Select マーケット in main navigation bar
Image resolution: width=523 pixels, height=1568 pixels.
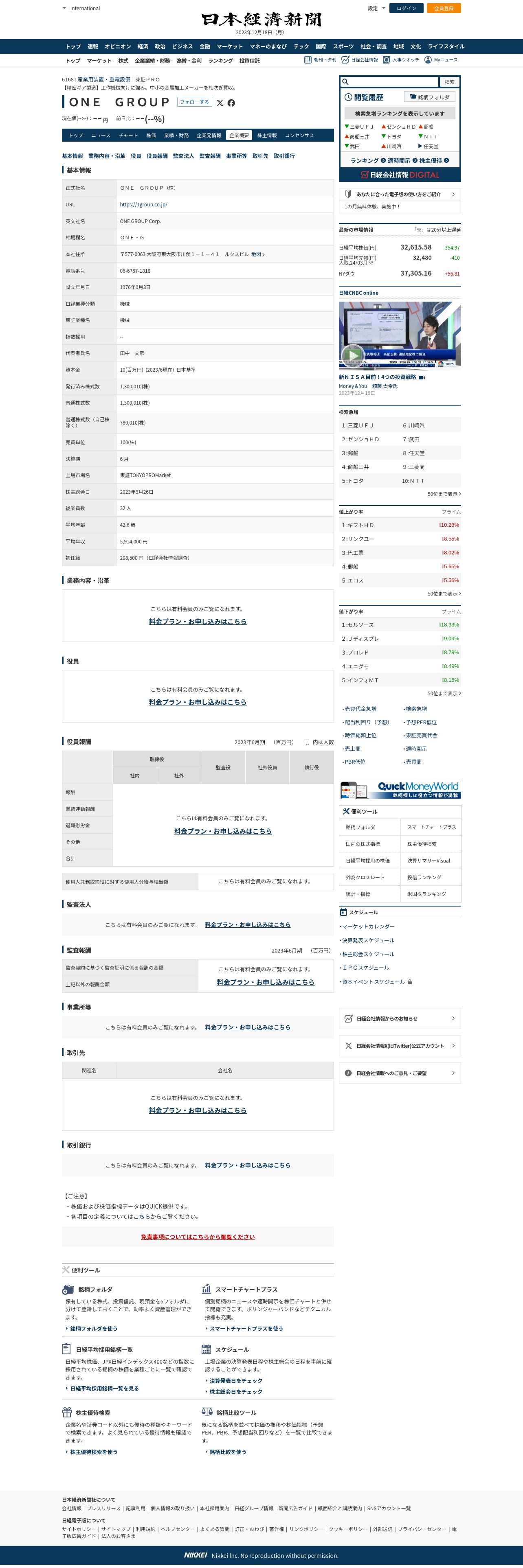tap(230, 46)
